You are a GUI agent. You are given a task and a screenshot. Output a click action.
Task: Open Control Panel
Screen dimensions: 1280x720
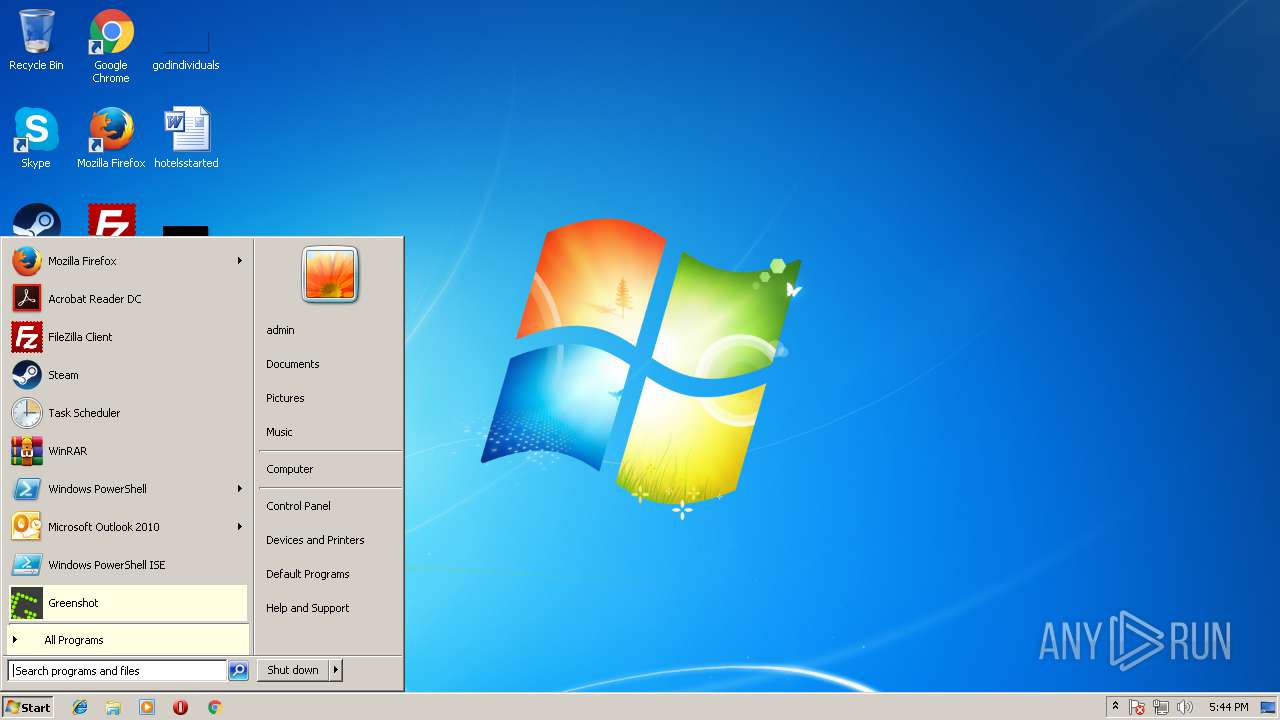[330, 506]
